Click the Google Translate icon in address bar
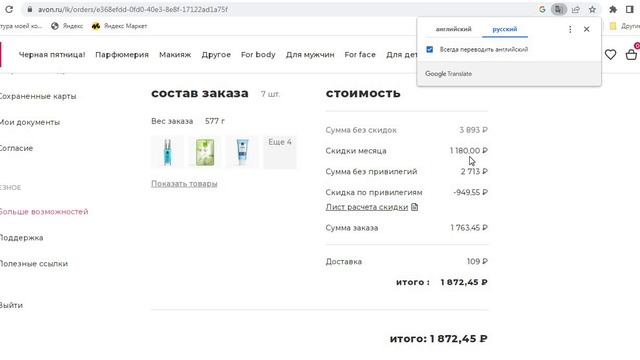Screen dimensions: 640x360 pos(559,9)
